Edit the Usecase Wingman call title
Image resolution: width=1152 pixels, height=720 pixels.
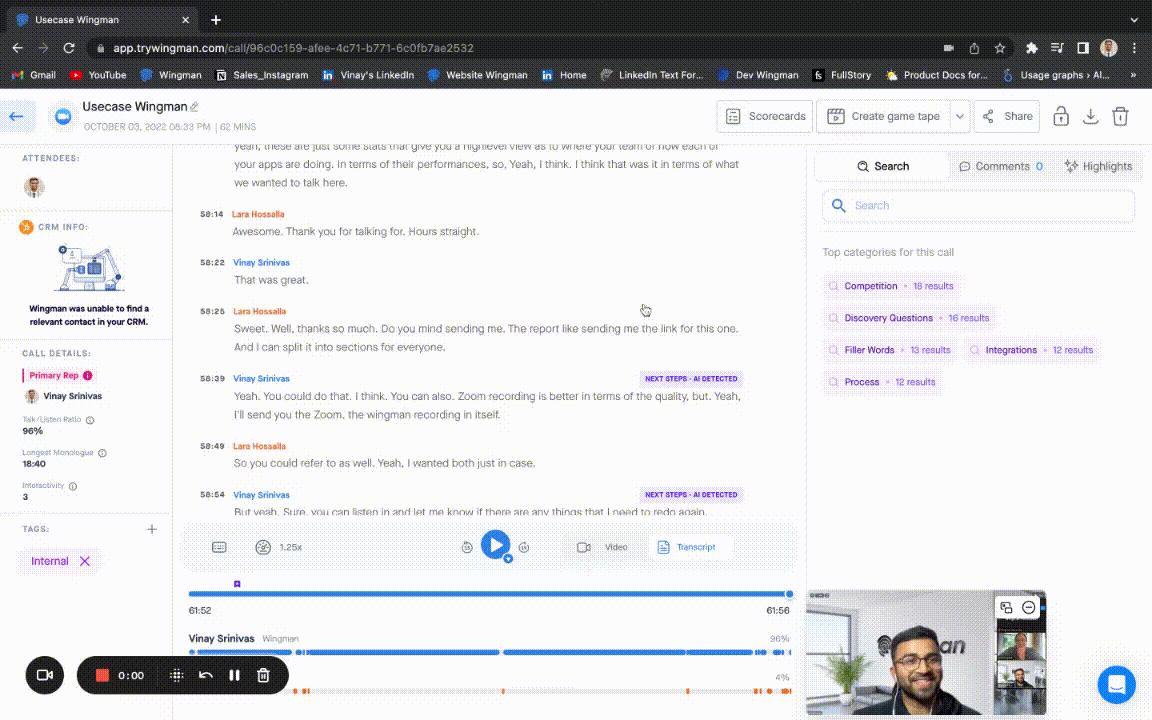click(x=195, y=107)
